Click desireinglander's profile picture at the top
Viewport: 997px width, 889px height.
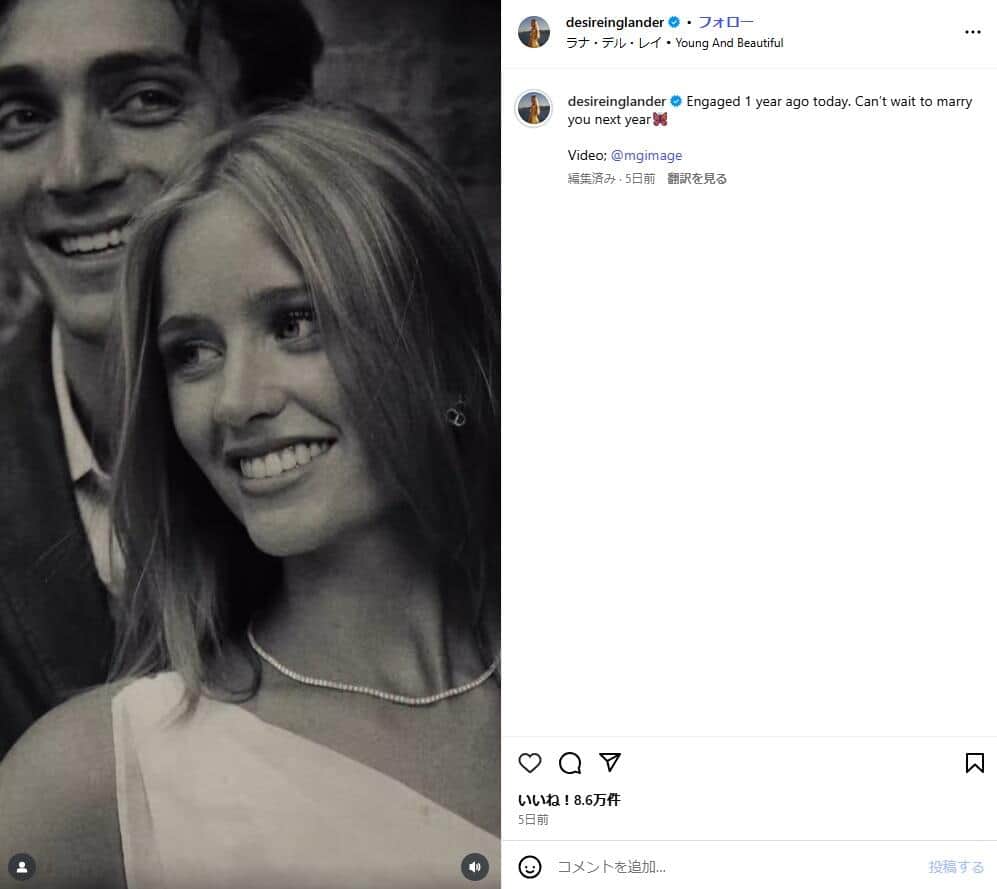pos(534,32)
